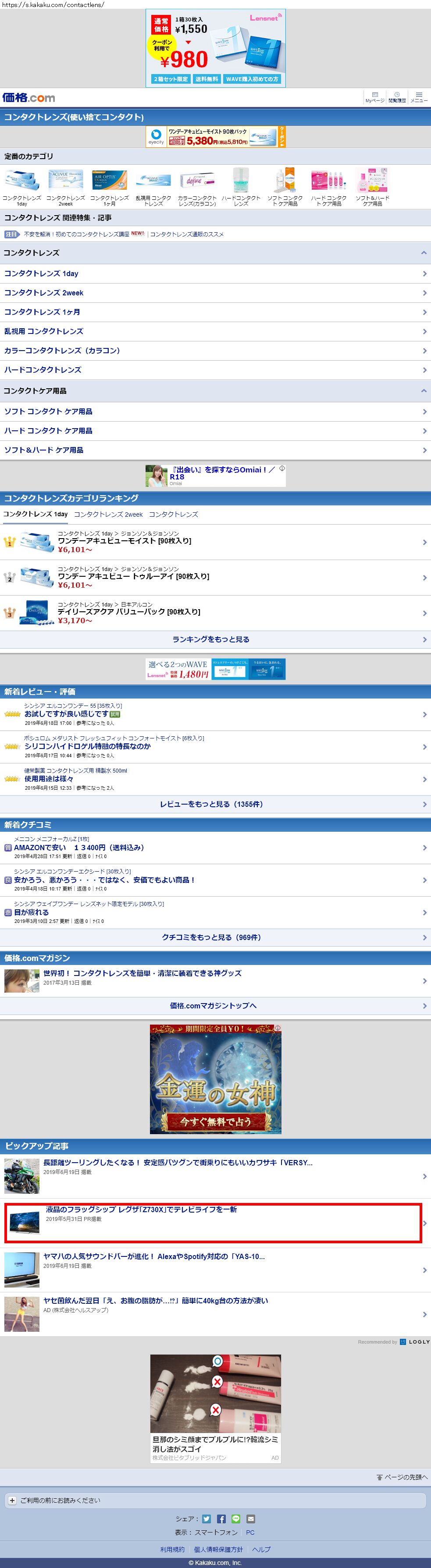Click ランキングをもっと見る

216,639
